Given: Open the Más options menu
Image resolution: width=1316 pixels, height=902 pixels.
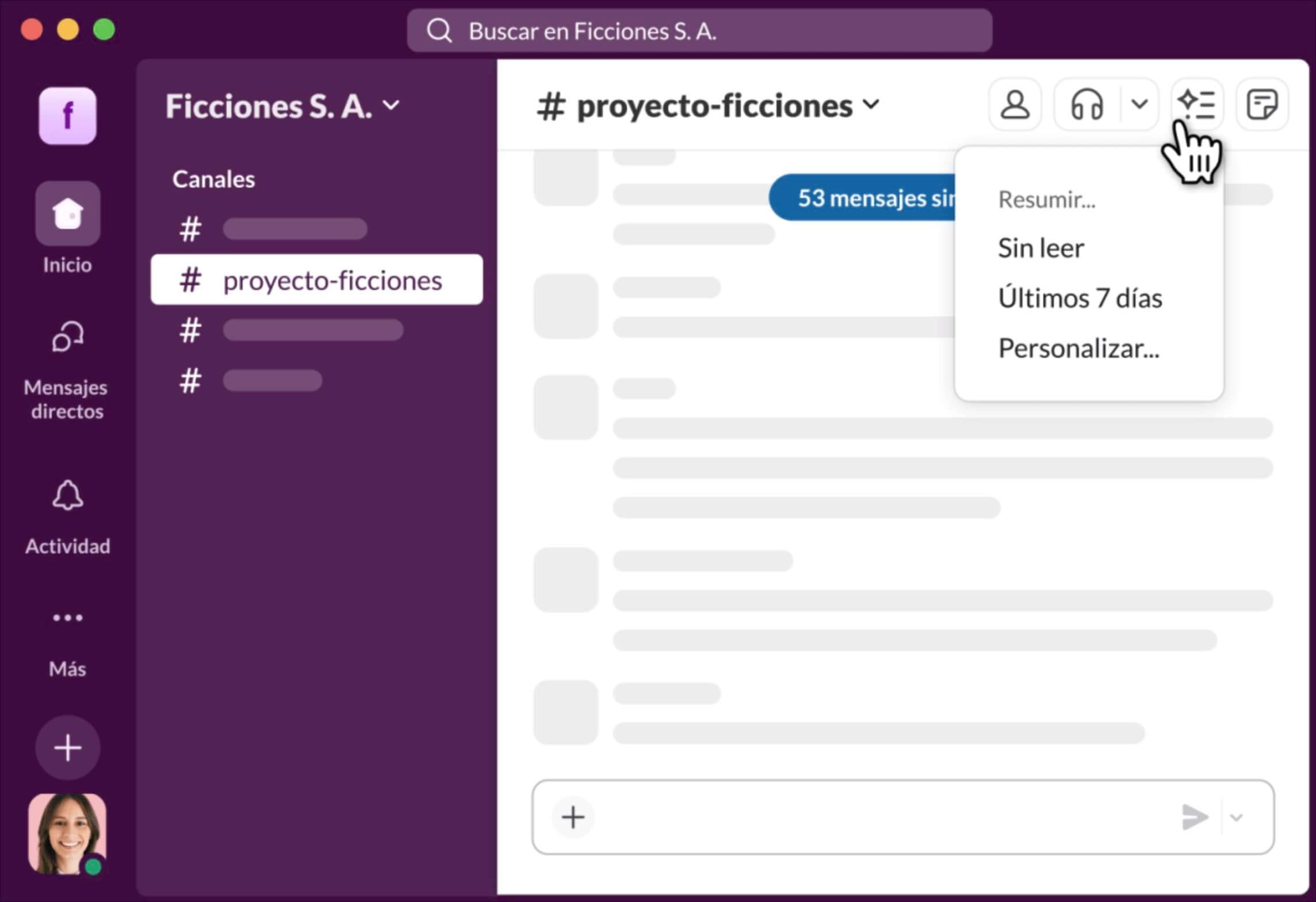Looking at the screenshot, I should (x=67, y=618).
